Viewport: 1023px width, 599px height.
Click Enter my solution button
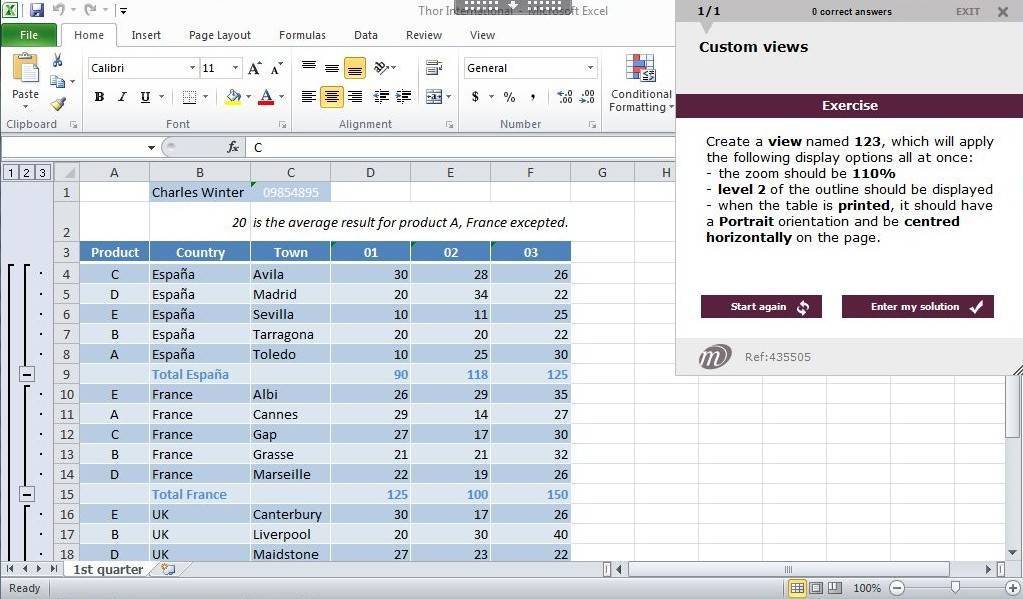pos(917,307)
